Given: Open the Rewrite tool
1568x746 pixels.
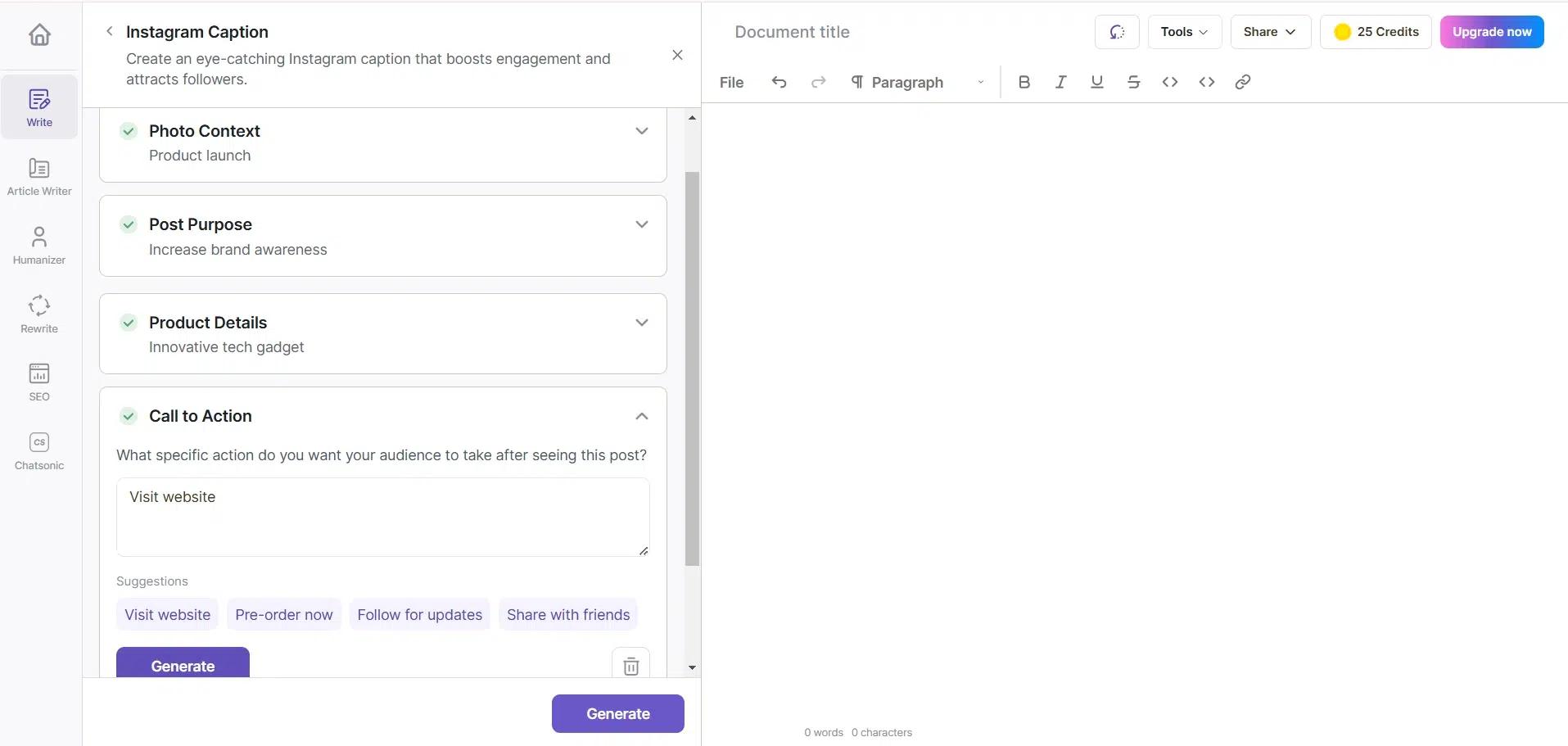Looking at the screenshot, I should 39,314.
